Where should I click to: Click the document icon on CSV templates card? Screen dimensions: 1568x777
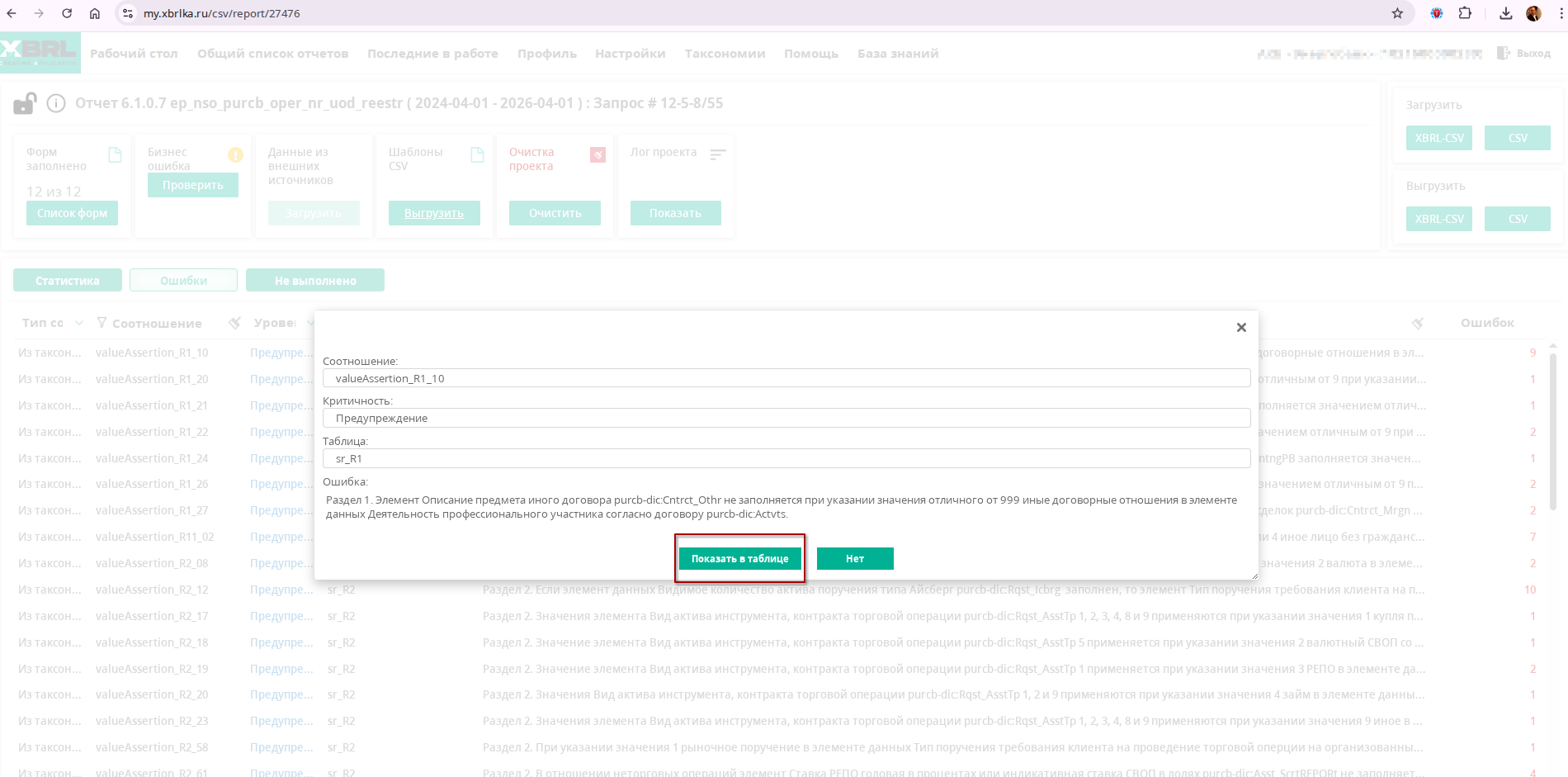tap(477, 154)
